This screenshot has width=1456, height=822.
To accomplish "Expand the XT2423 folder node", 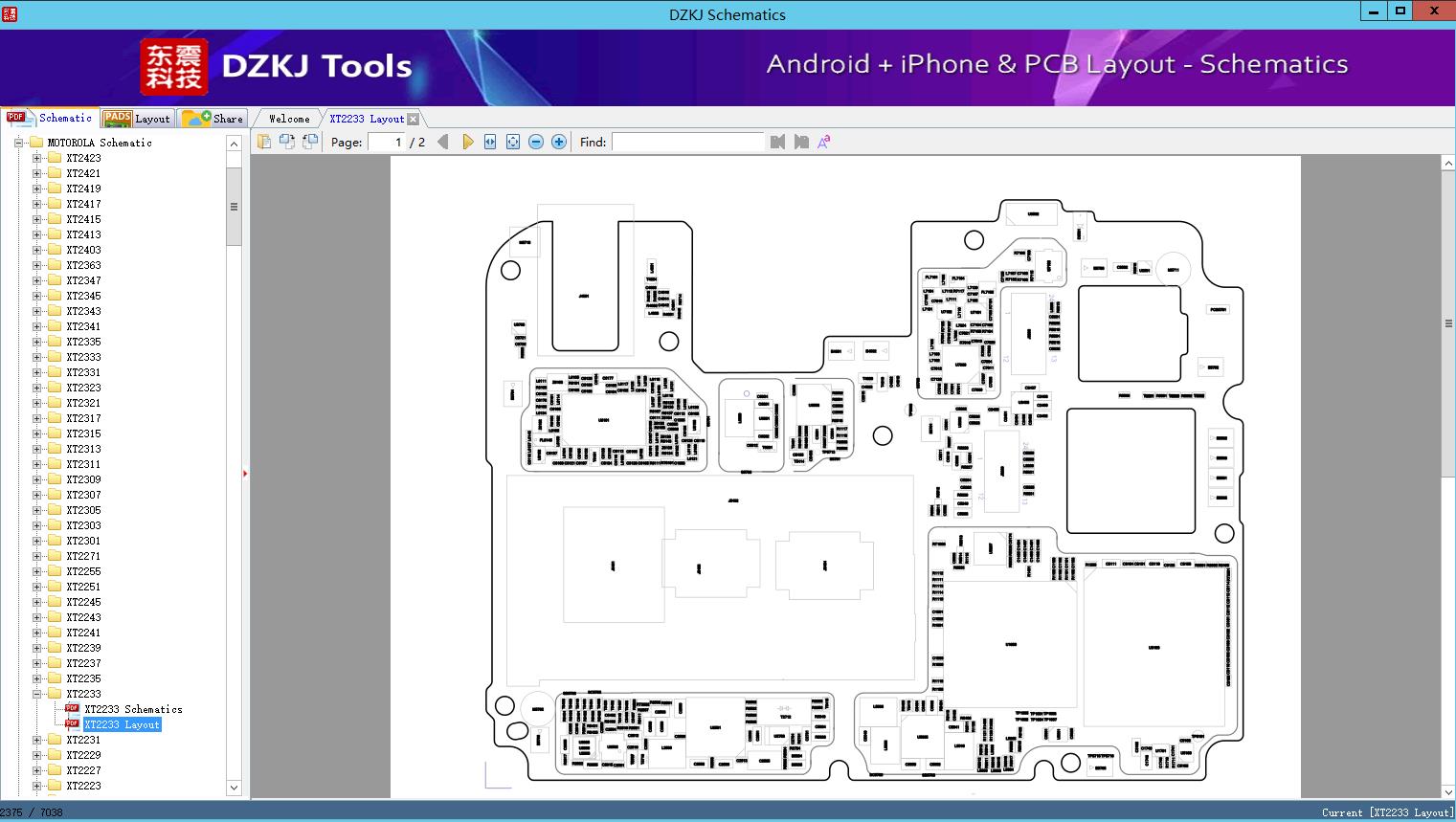I will pos(36,158).
